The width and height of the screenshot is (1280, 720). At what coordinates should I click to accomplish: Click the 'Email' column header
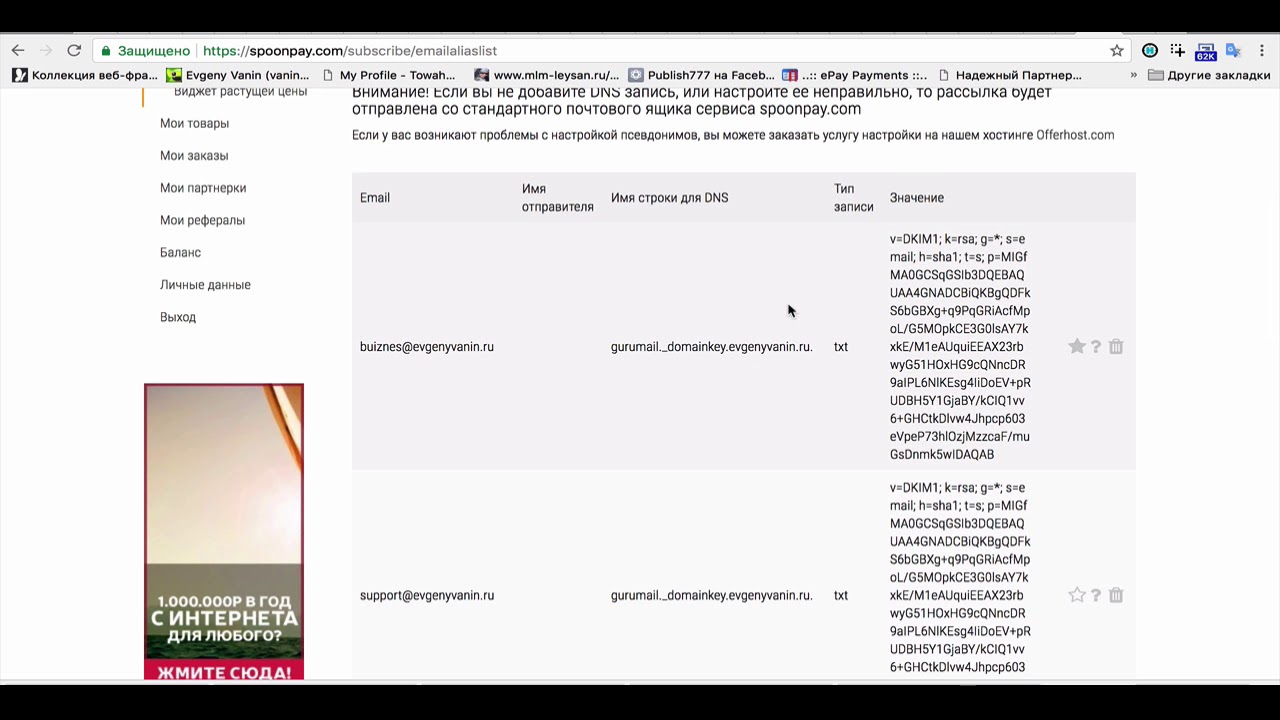(375, 198)
